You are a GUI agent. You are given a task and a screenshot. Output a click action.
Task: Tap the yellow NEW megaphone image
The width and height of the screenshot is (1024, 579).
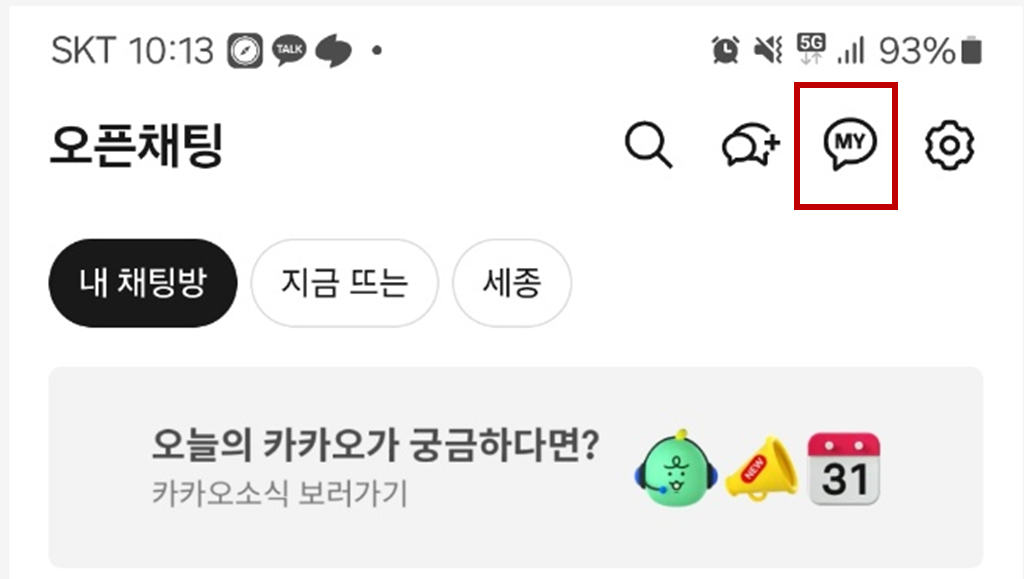click(x=762, y=469)
